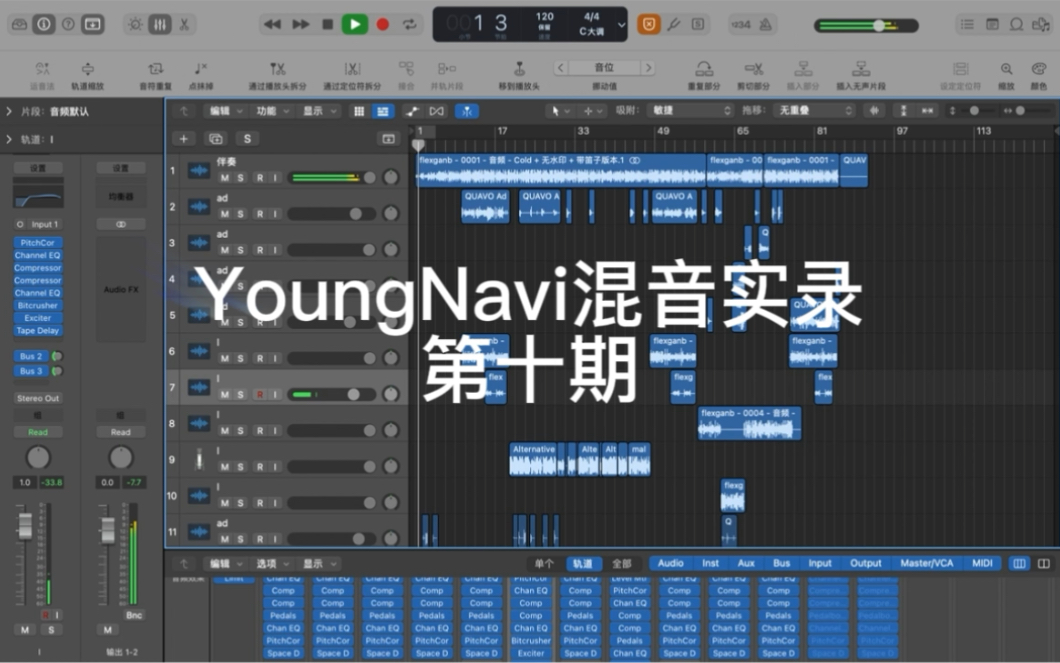Start playback with the green Play button
The height and width of the screenshot is (663, 1060).
click(x=354, y=24)
